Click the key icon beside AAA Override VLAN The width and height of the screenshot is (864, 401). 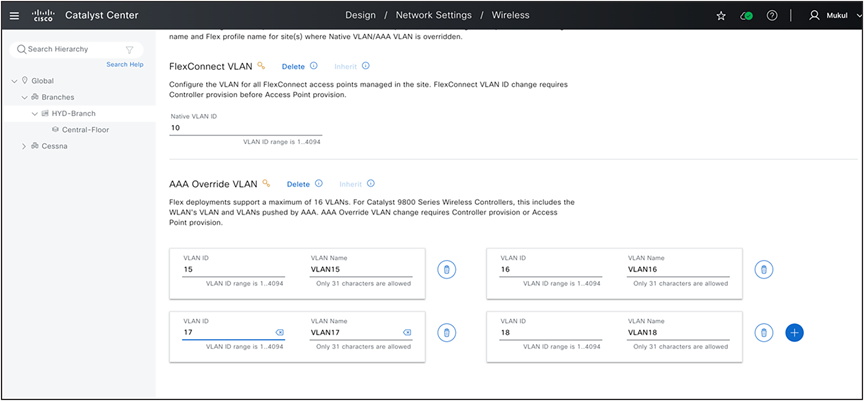(267, 183)
